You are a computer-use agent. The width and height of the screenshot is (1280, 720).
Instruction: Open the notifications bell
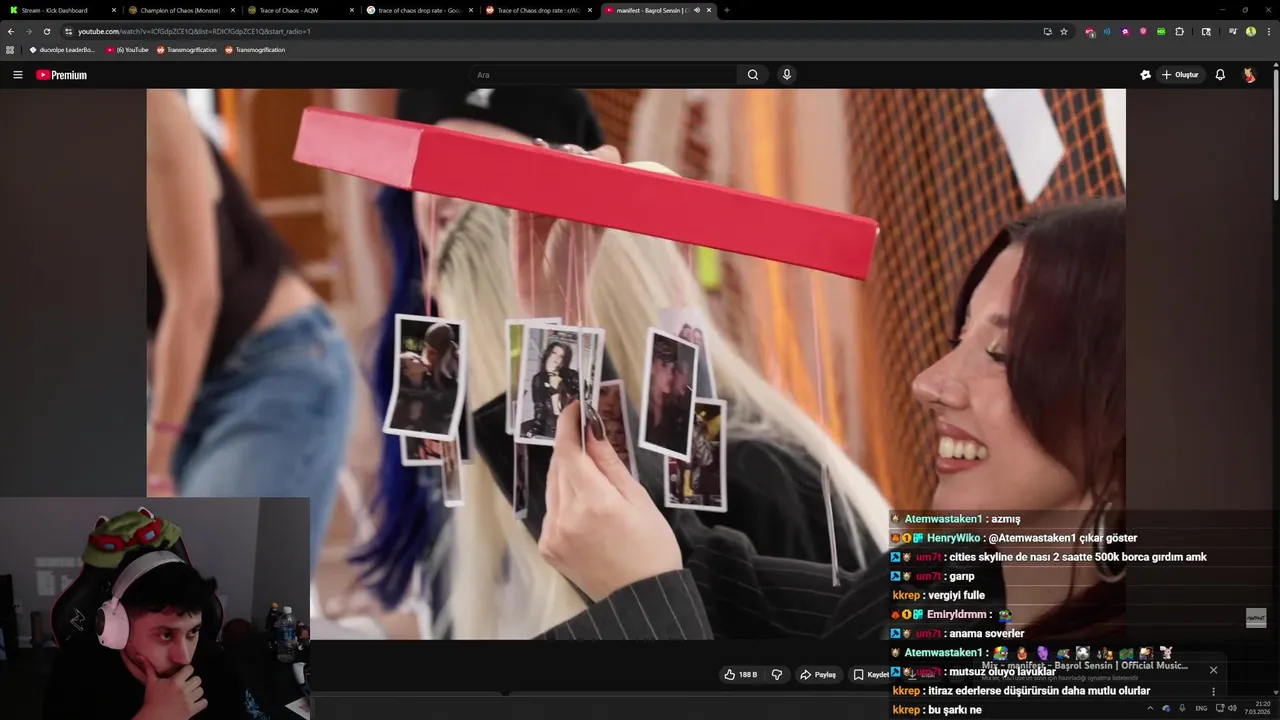point(1220,75)
